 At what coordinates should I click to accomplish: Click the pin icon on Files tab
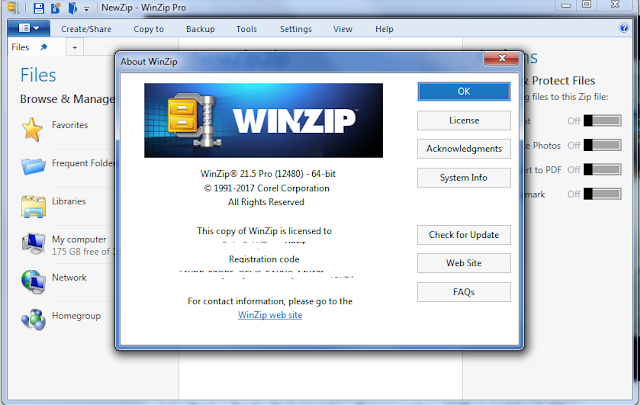(44, 47)
